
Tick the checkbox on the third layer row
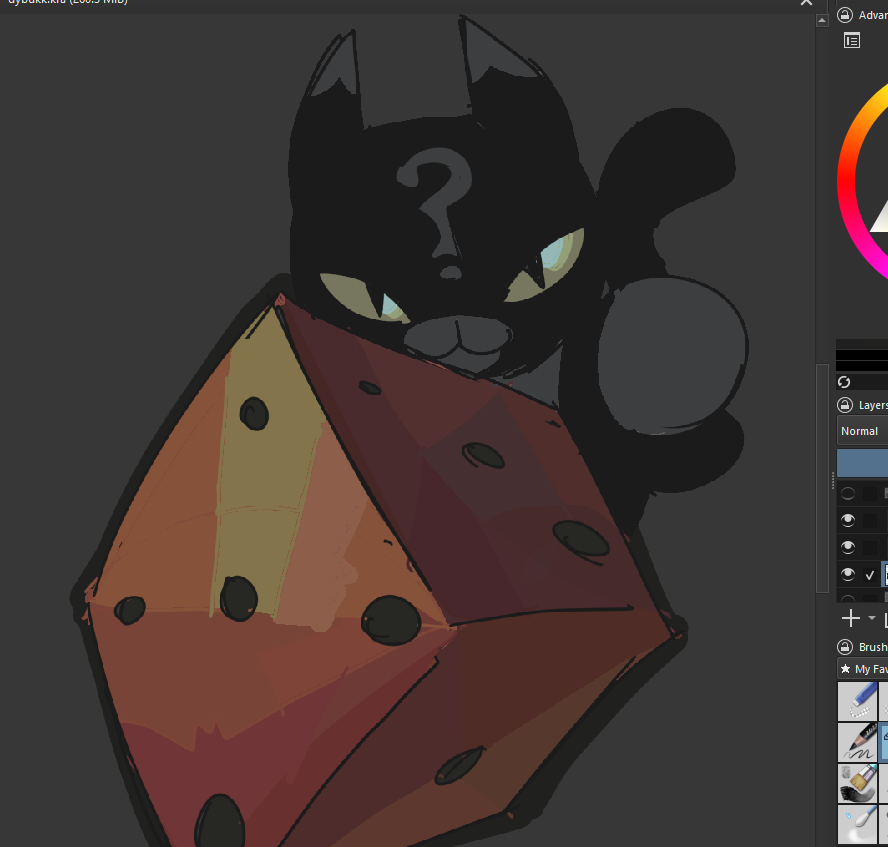[870, 547]
